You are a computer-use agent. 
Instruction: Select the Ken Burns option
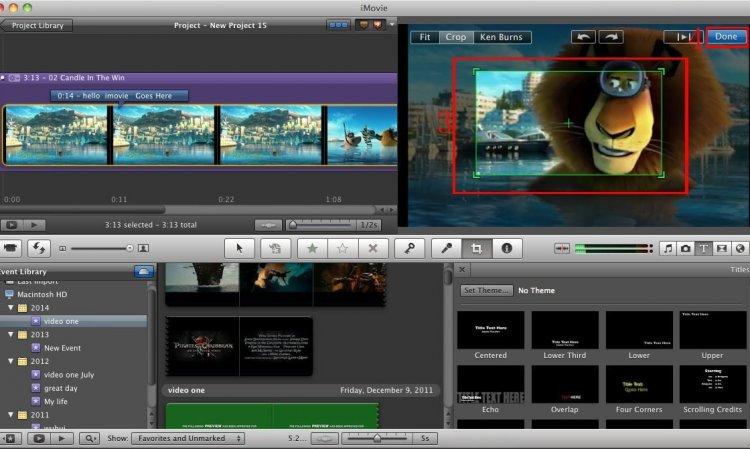[502, 37]
